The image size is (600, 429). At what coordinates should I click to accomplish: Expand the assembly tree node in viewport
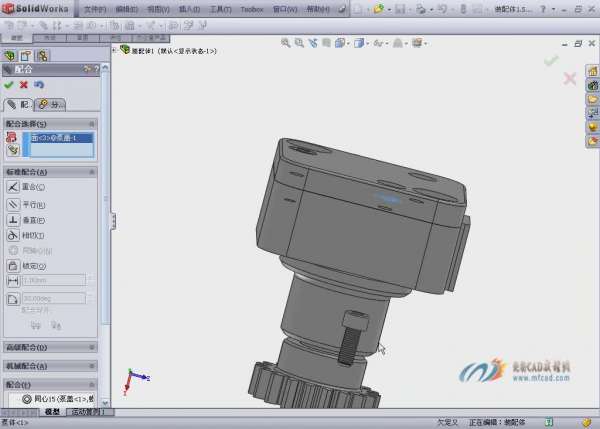tap(115, 49)
